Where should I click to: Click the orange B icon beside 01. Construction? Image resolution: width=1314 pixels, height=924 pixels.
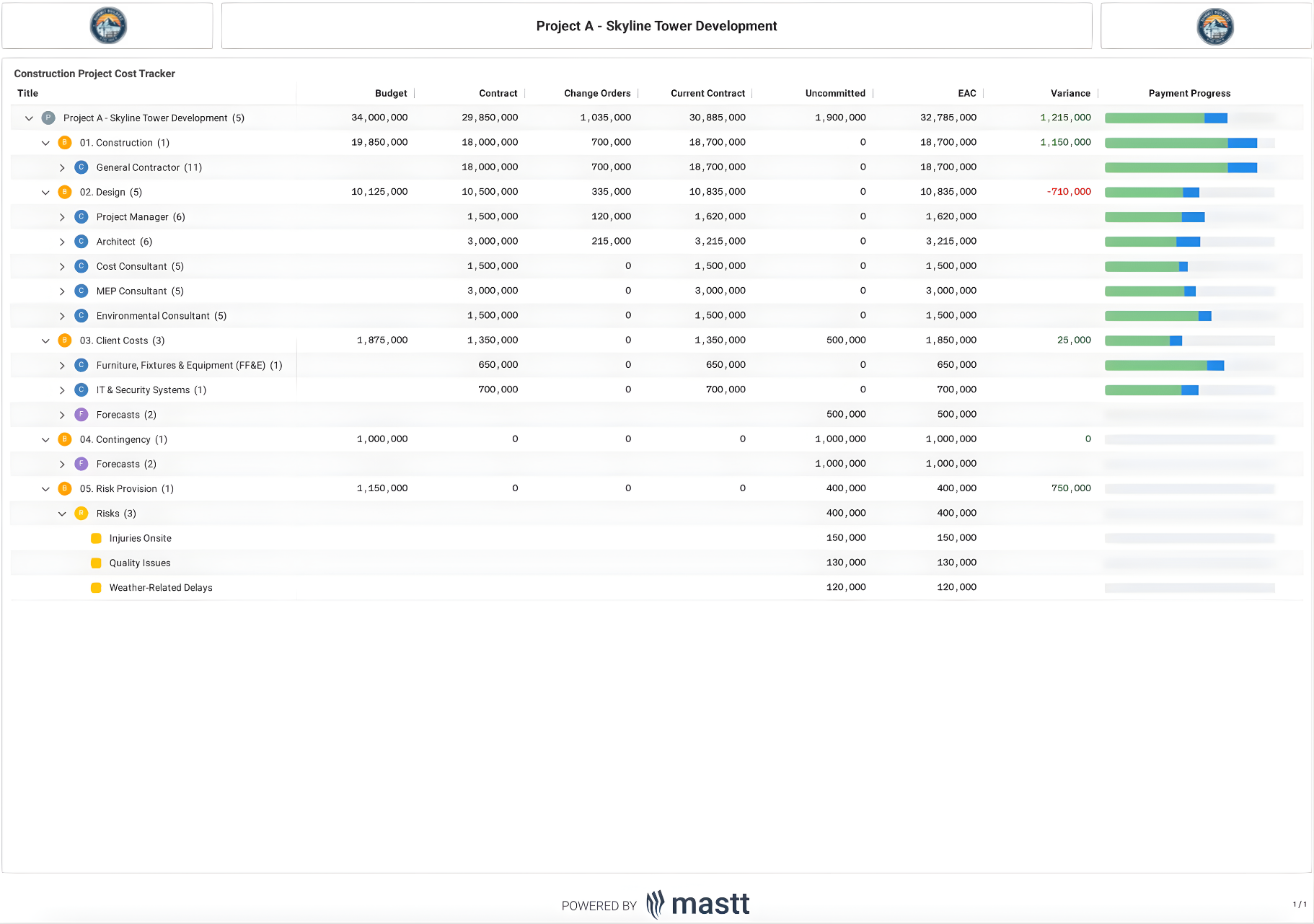pos(65,142)
